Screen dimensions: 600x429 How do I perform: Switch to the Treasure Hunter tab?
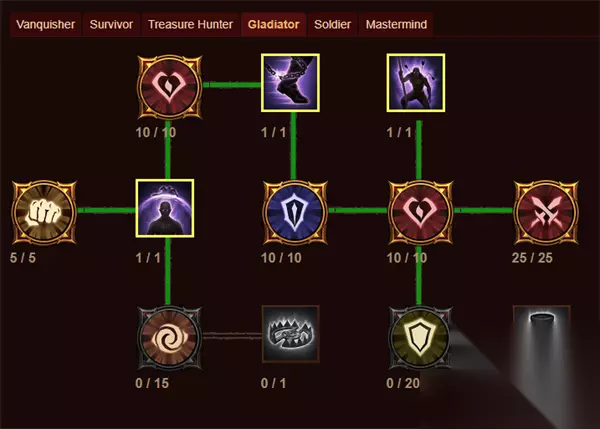tap(190, 24)
